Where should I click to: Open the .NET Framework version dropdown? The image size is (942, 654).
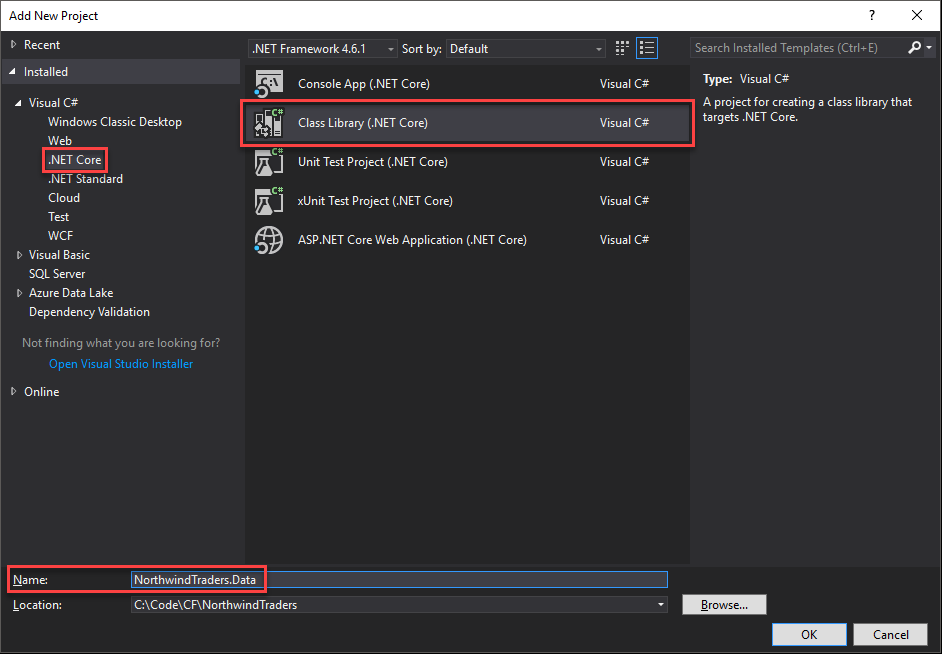coord(322,49)
